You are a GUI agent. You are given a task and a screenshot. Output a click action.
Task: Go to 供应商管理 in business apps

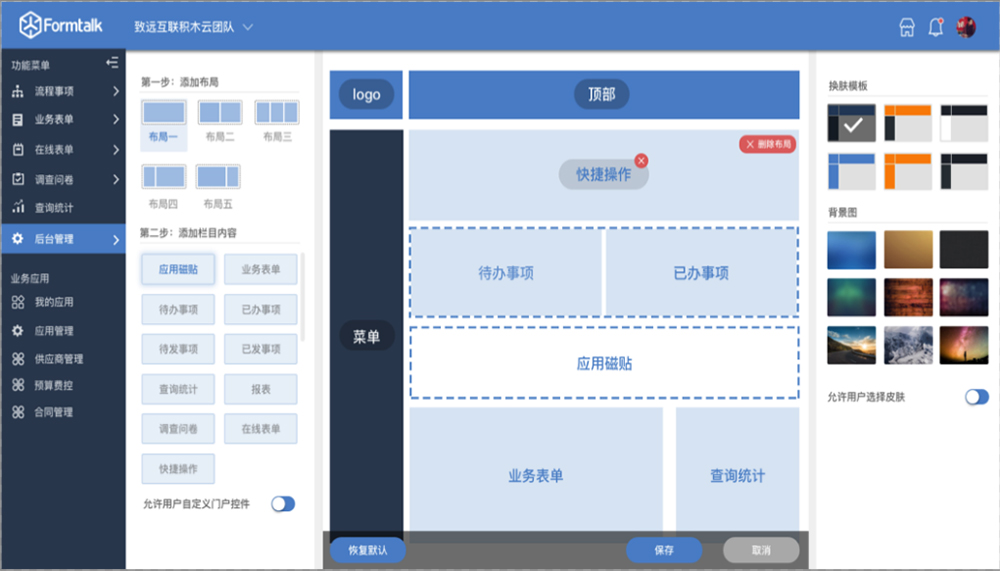pyautogui.click(x=59, y=359)
